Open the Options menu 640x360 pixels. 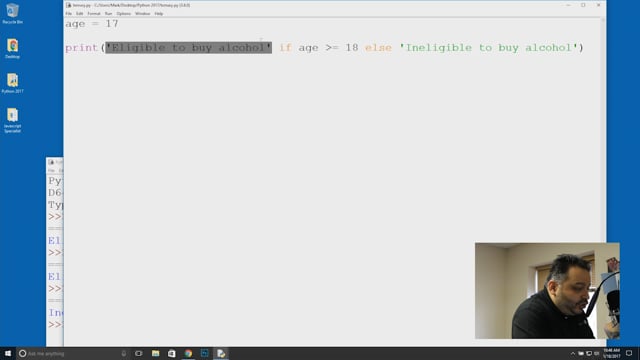pyautogui.click(x=124, y=13)
